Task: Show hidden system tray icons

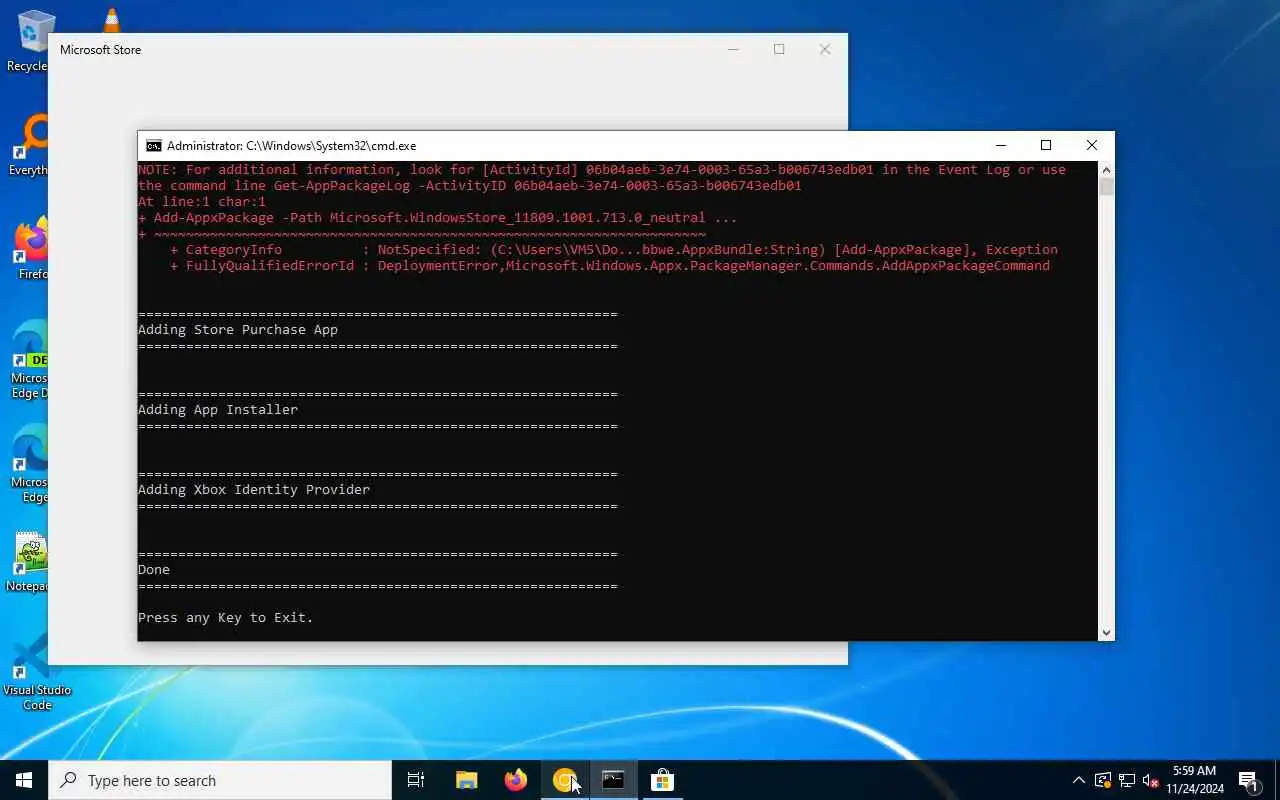Action: [x=1078, y=780]
